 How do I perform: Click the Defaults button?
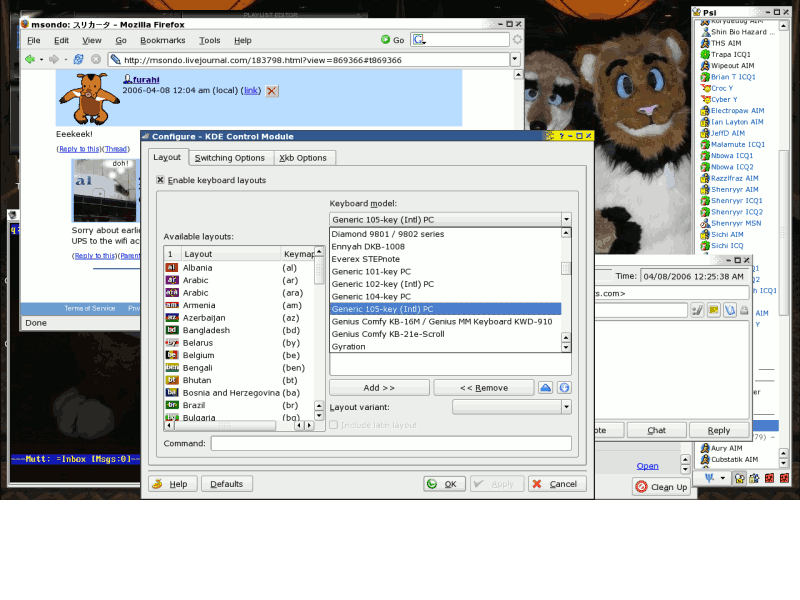227,484
